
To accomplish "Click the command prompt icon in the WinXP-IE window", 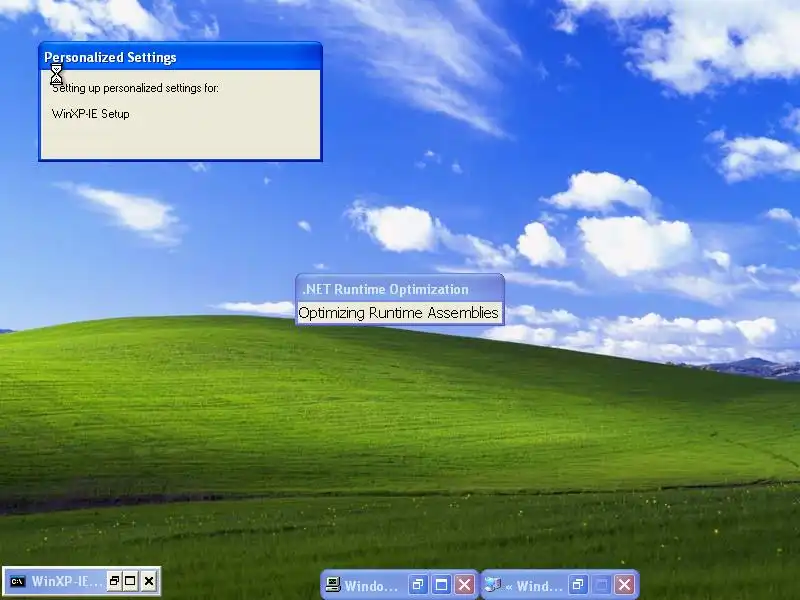I will (x=17, y=581).
